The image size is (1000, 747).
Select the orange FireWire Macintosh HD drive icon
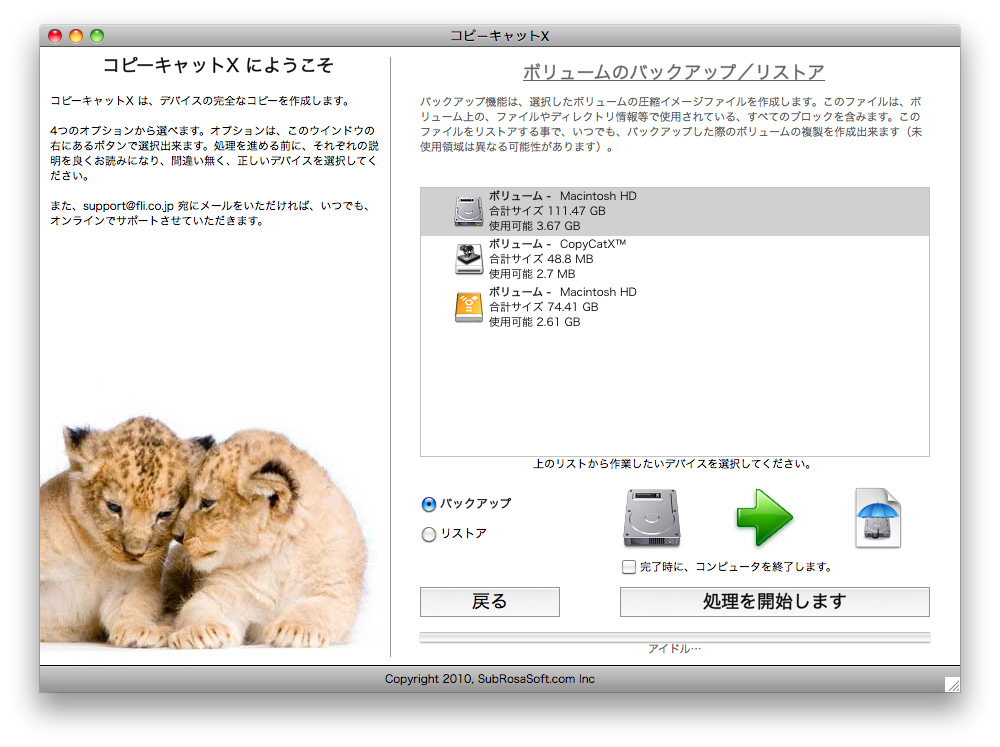pos(469,307)
